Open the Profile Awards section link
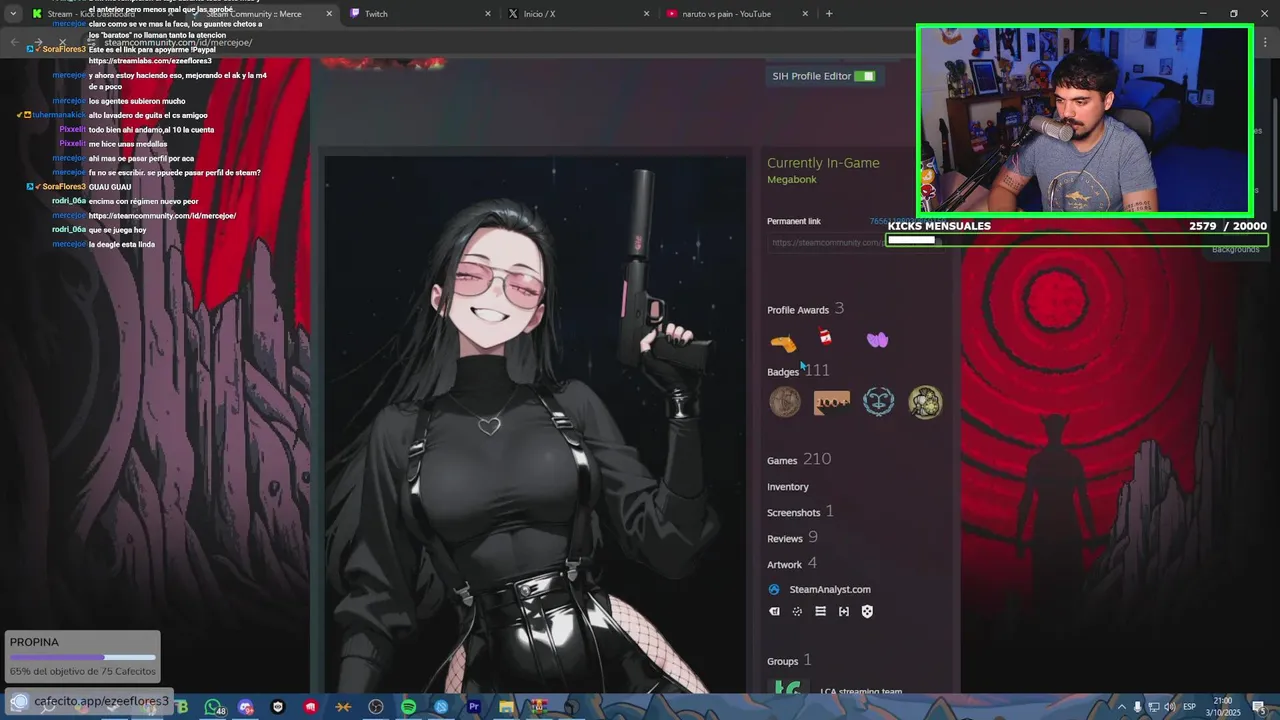Image resolution: width=1280 pixels, height=720 pixels. tap(805, 309)
